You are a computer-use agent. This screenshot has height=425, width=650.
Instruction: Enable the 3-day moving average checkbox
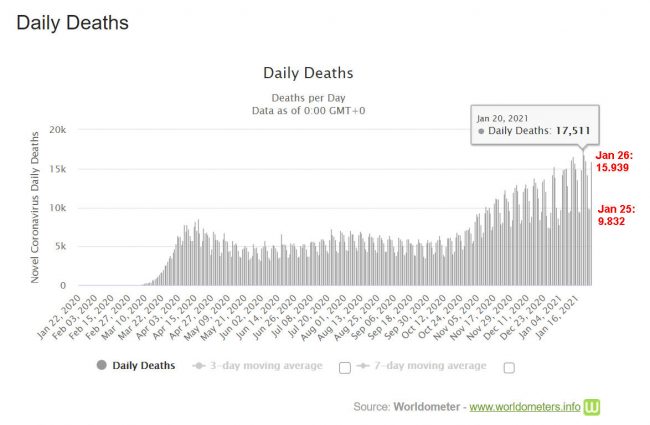(x=344, y=367)
